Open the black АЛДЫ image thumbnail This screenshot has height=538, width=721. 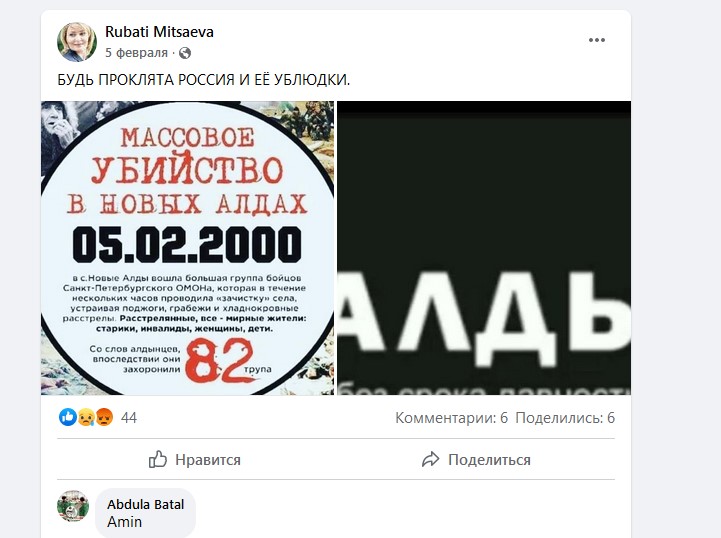484,248
